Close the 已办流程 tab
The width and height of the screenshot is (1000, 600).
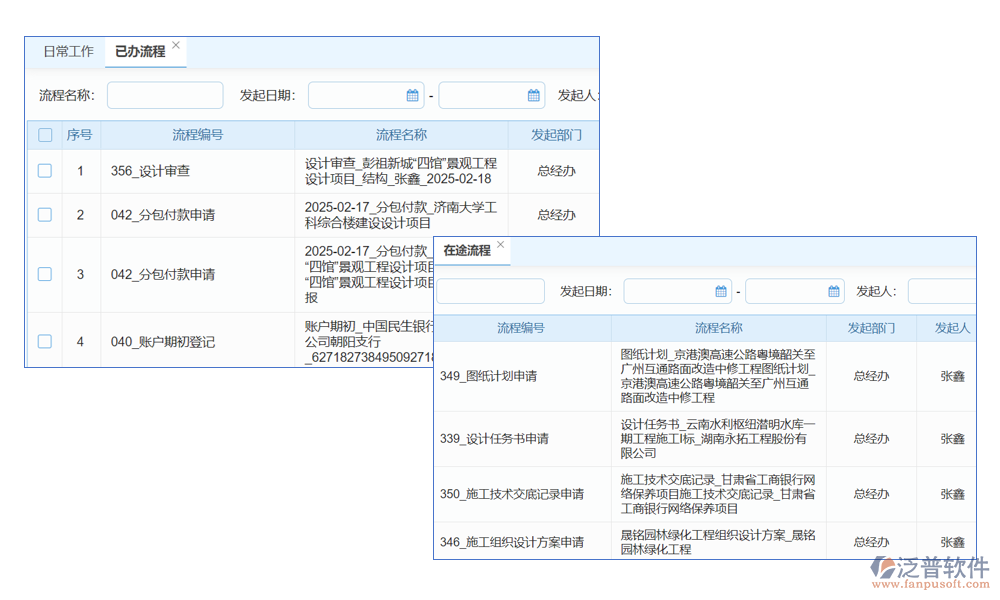[x=176, y=45]
